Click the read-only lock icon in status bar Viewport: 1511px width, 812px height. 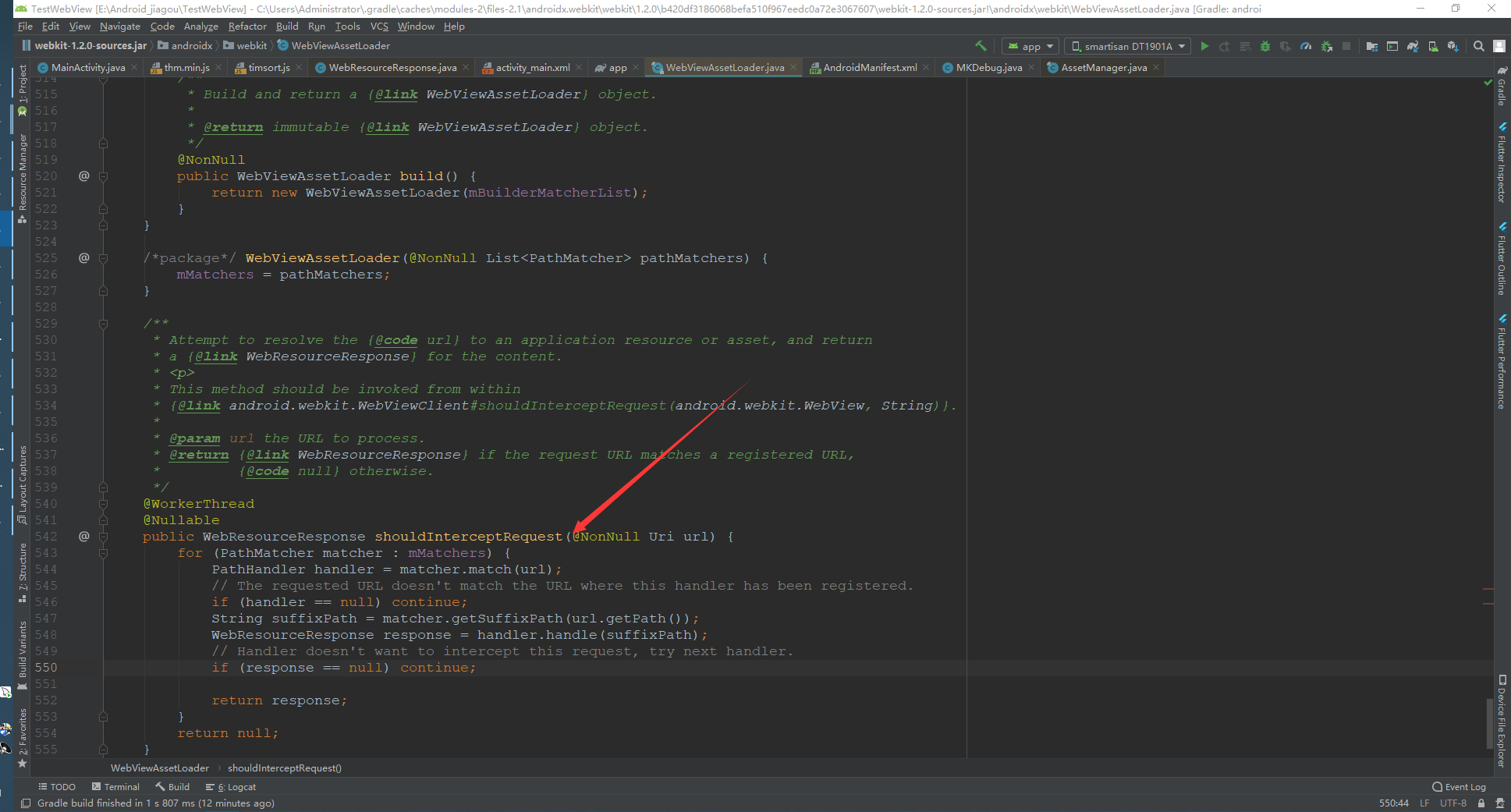[x=1481, y=803]
